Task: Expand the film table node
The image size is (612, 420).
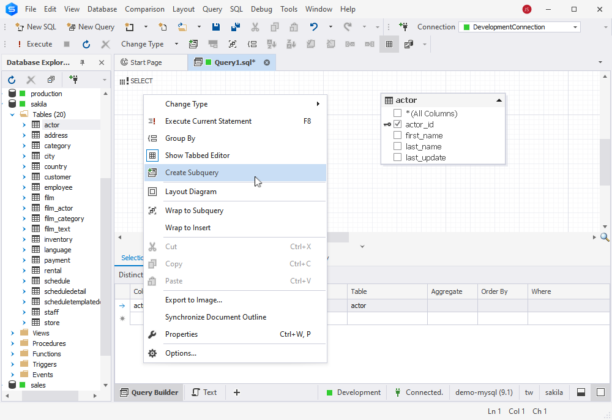Action: click(24, 198)
